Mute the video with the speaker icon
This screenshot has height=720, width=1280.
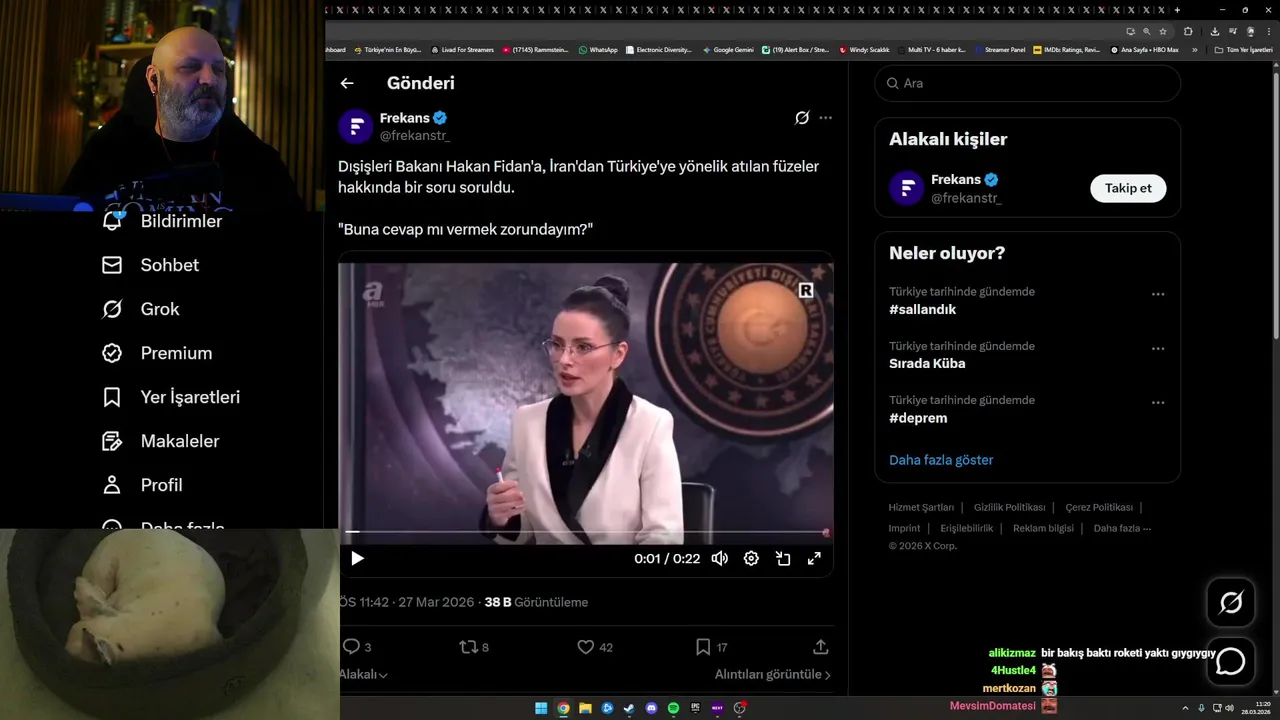(719, 558)
